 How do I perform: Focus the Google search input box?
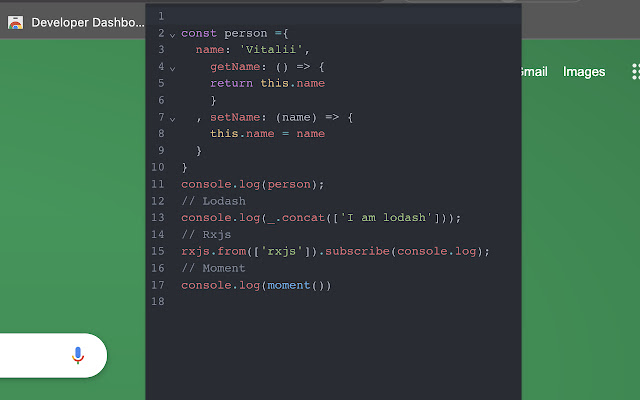30,355
